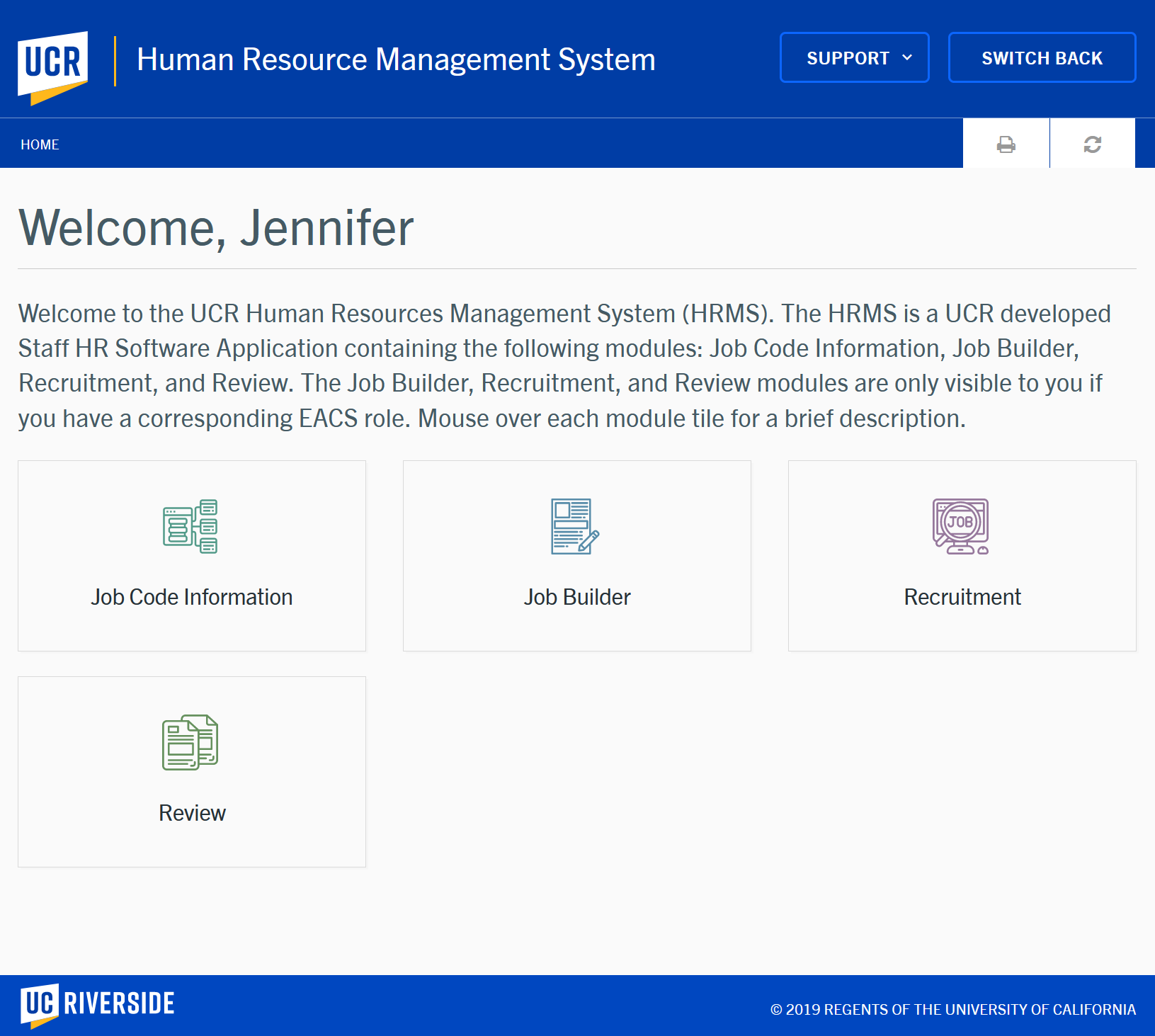Print the page using the printer icon
The width and height of the screenshot is (1155, 1036).
point(1006,144)
